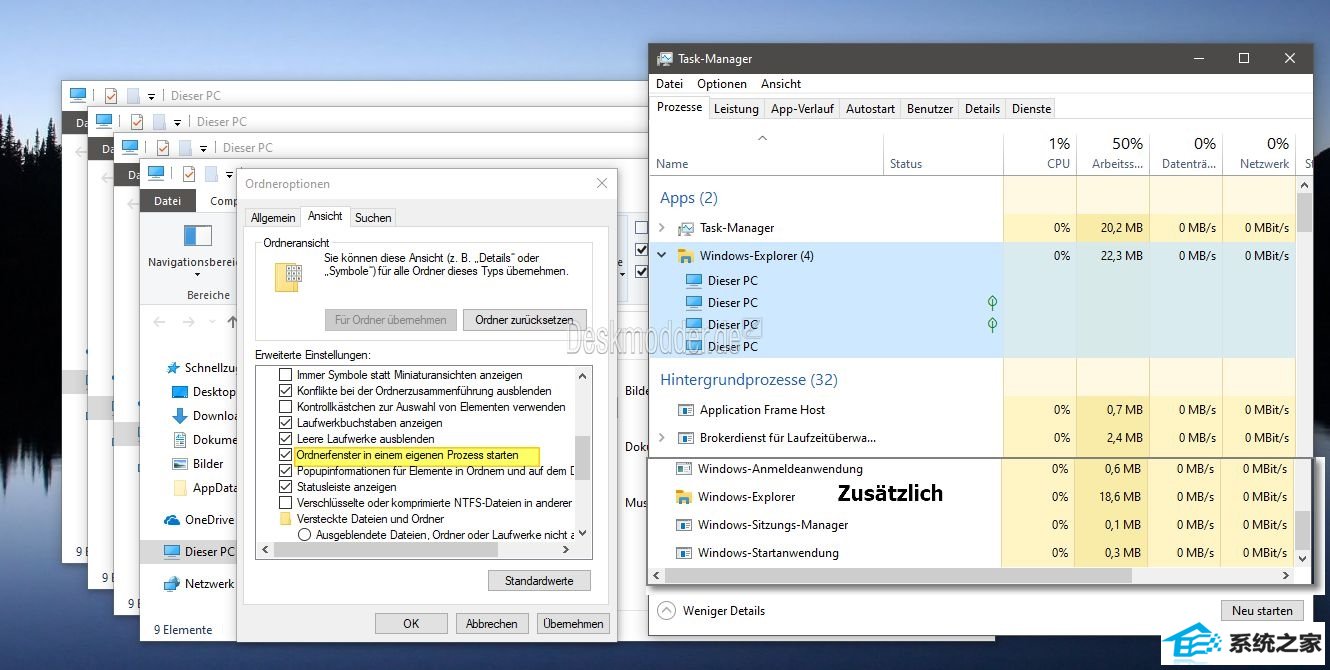Switch to App-Verlauf tab
The image size is (1330, 670).
click(x=802, y=109)
